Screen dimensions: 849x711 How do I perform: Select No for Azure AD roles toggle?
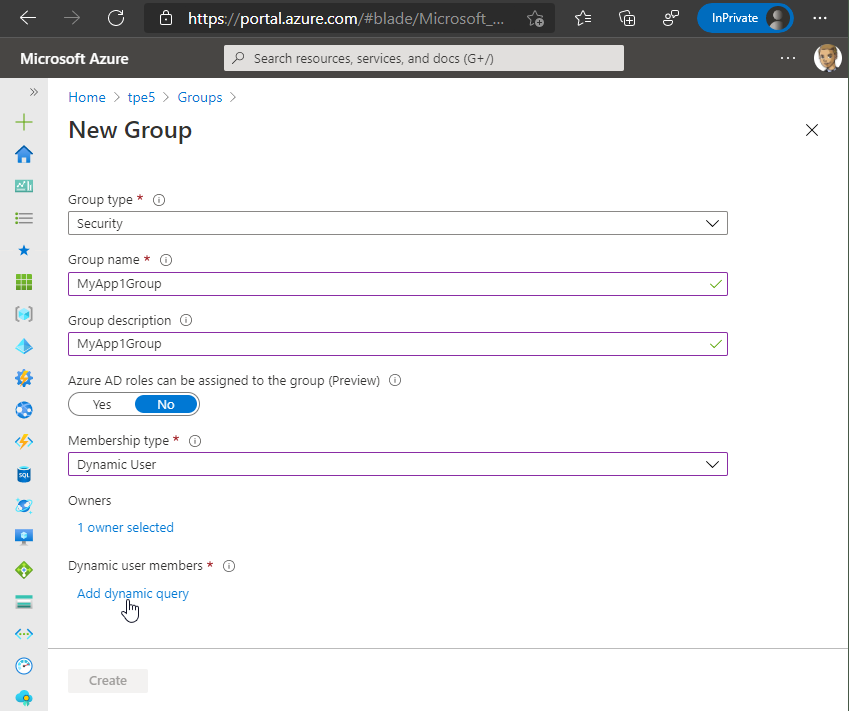[x=166, y=404]
